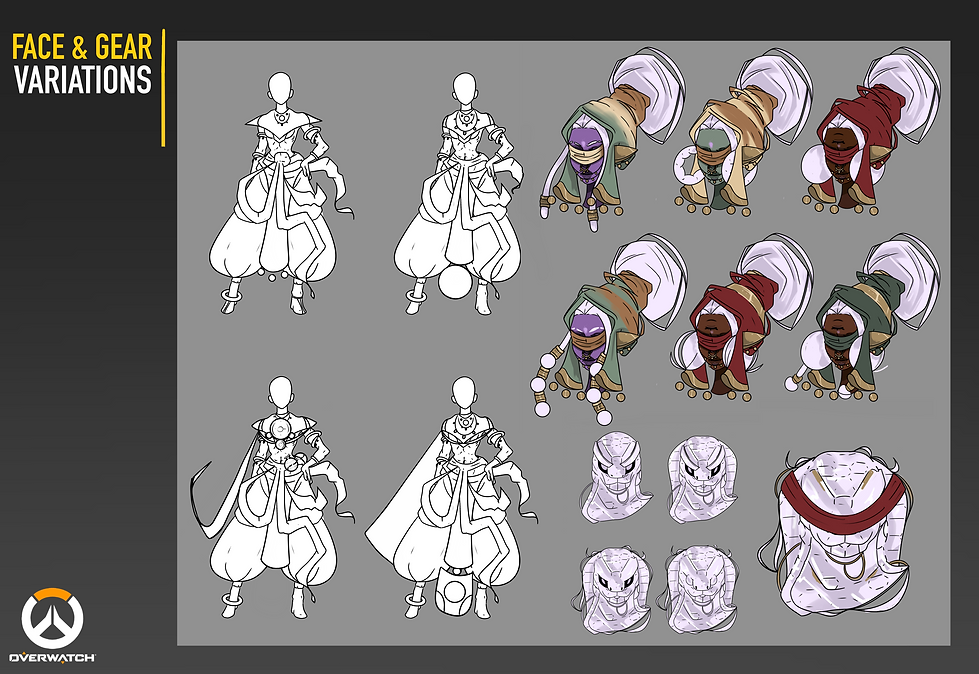979x674 pixels.
Task: Select the white 'VARIATIONS' title text
Action: [x=82, y=80]
